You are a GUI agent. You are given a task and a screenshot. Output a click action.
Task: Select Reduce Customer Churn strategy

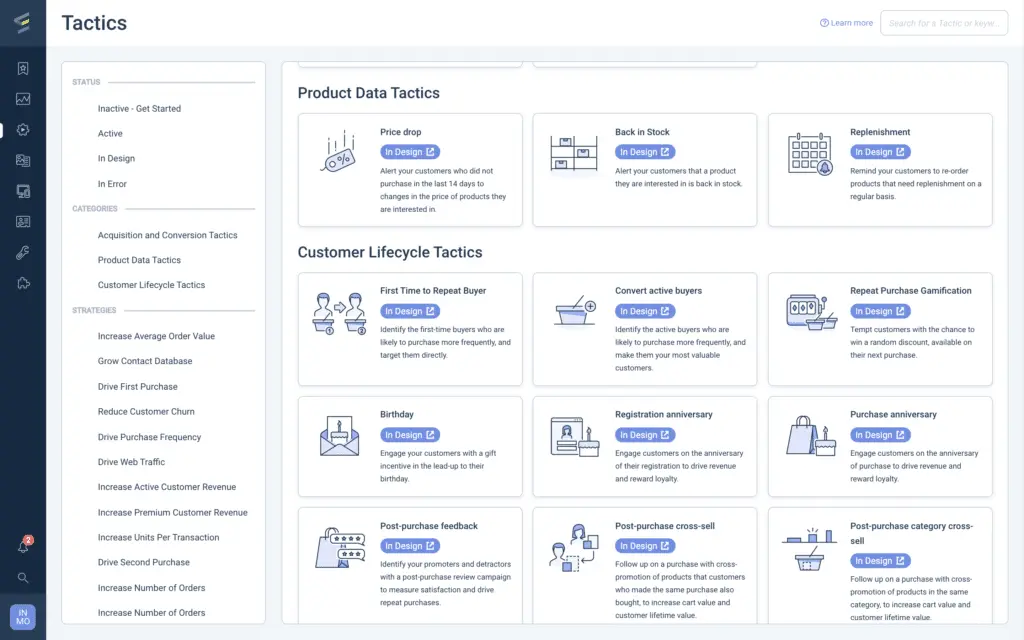(146, 412)
